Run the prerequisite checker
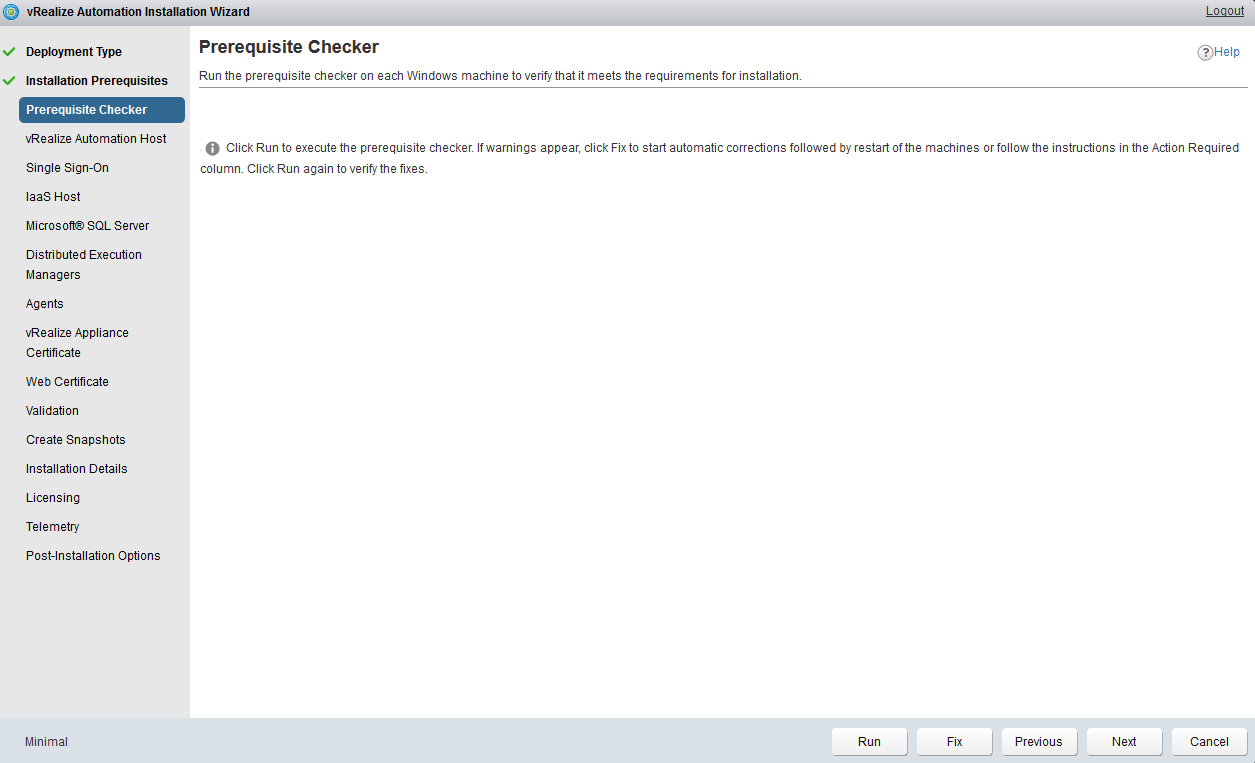1255x763 pixels. 869,742
